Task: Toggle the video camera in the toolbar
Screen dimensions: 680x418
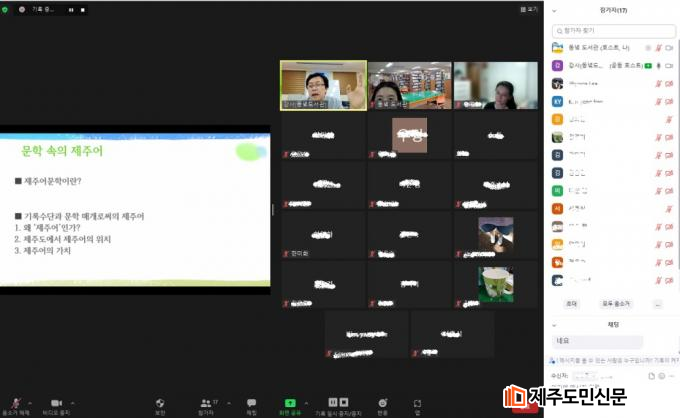Action: pos(56,402)
